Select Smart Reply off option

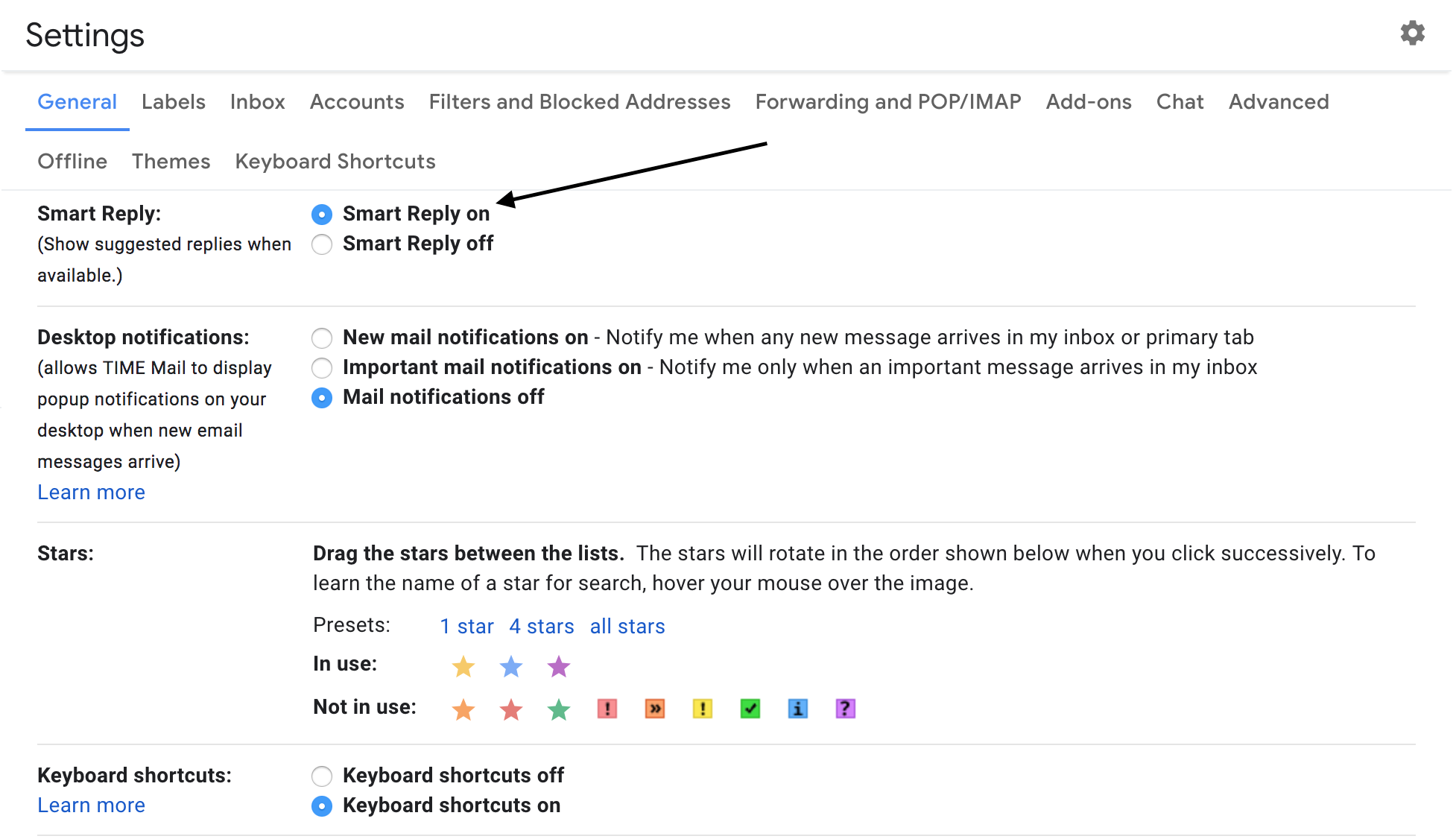[x=321, y=243]
